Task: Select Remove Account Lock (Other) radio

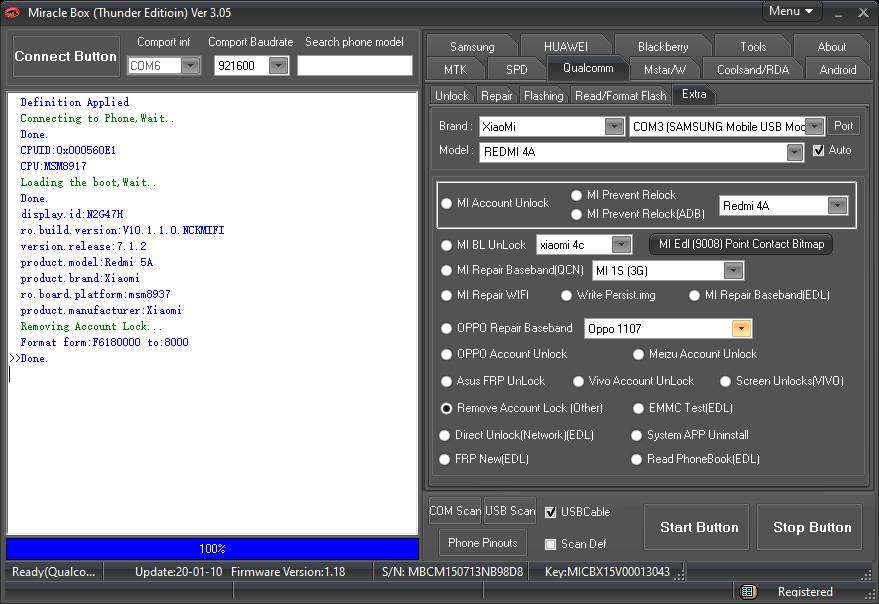Action: pos(446,408)
